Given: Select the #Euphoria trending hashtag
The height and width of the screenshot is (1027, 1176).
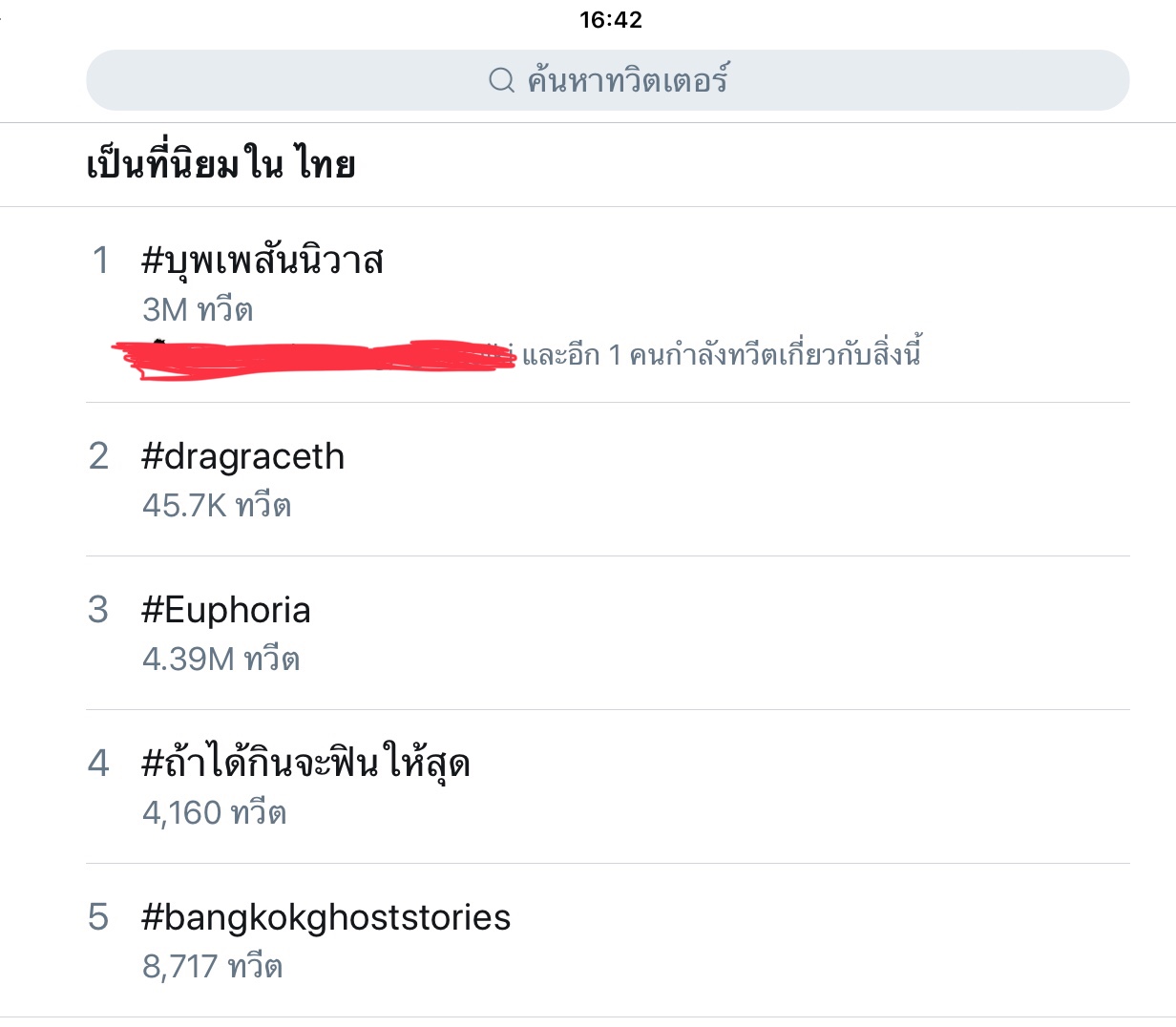Looking at the screenshot, I should tap(226, 611).
